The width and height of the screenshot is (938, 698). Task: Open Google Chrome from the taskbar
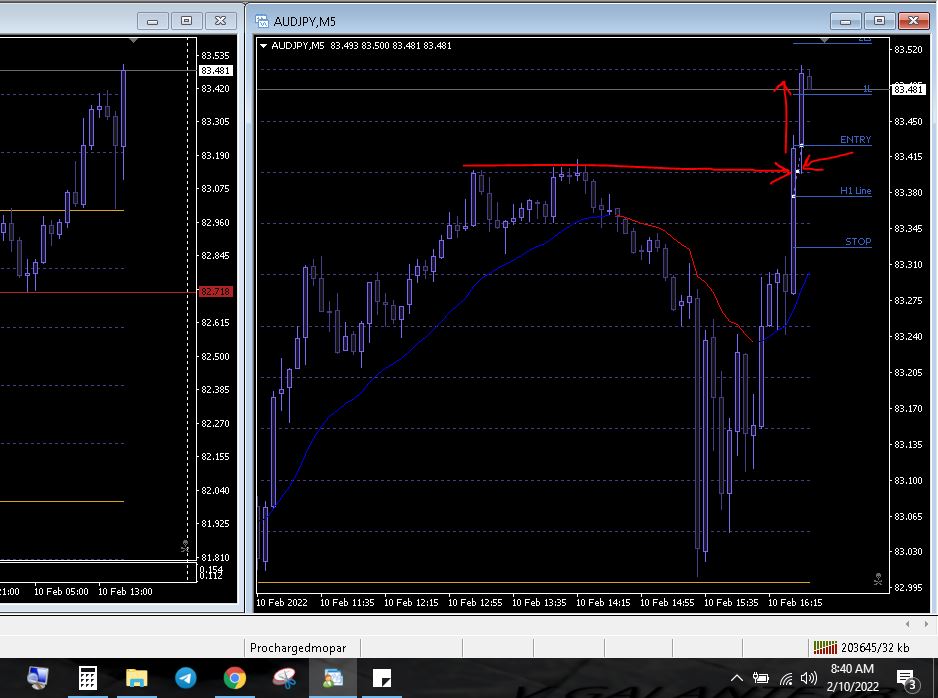[234, 678]
